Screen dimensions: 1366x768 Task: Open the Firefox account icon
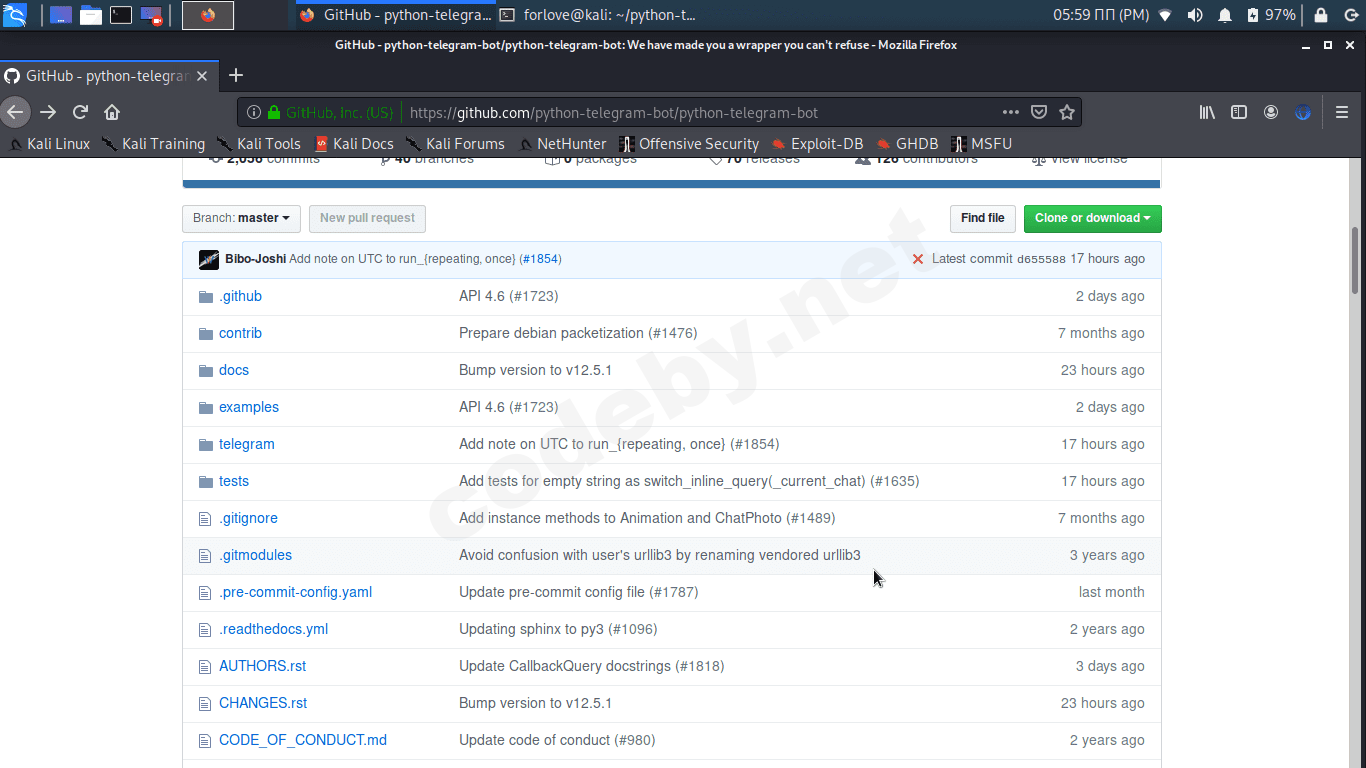coord(1271,112)
